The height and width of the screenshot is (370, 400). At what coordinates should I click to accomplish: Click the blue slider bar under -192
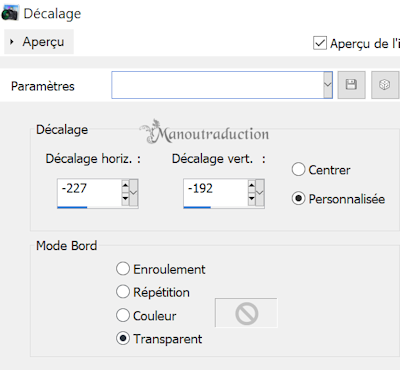197,207
